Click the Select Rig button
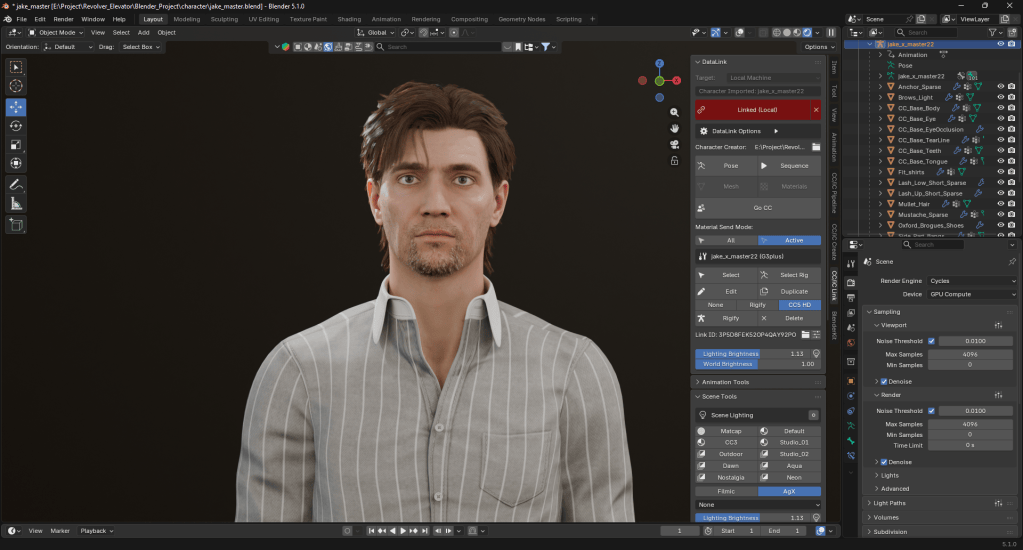1023x550 pixels. [789, 275]
